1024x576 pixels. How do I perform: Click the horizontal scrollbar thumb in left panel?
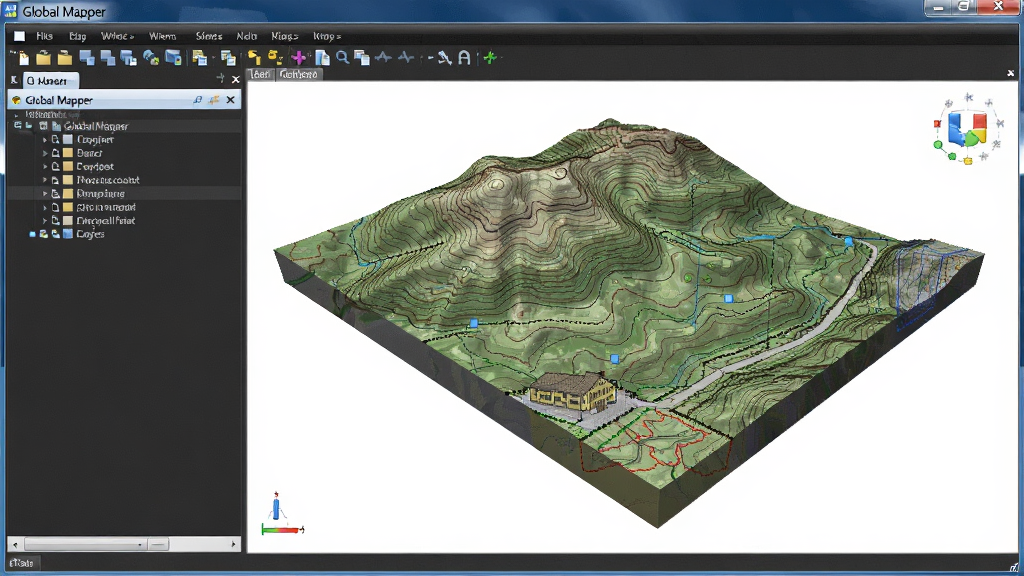97,543
